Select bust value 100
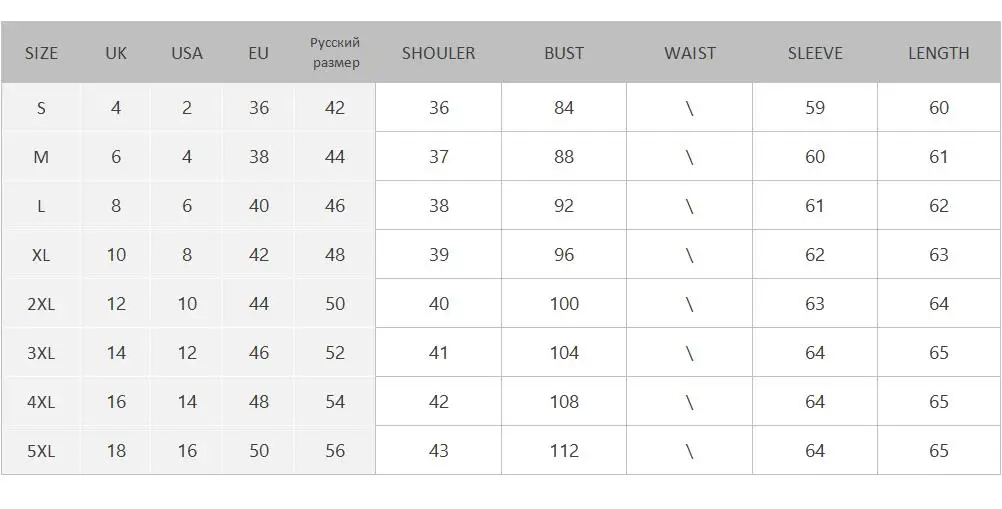The height and width of the screenshot is (509, 1002). point(564,304)
